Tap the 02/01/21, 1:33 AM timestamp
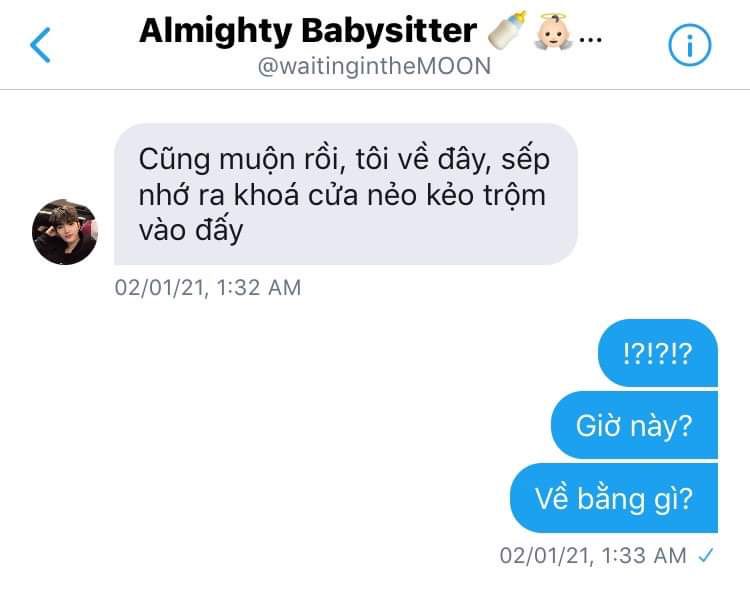Screen dimensions: 750x590 tap(593, 556)
